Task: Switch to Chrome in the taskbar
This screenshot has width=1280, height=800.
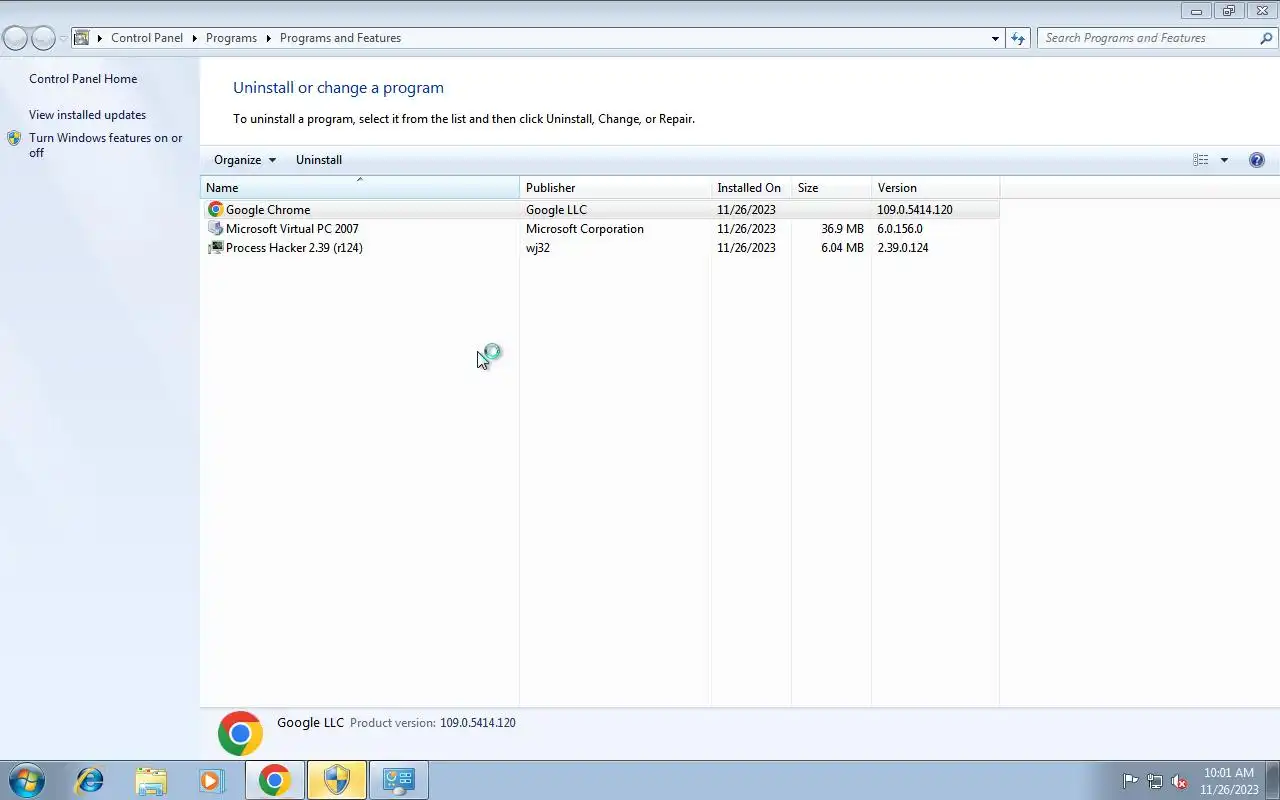Action: (274, 780)
